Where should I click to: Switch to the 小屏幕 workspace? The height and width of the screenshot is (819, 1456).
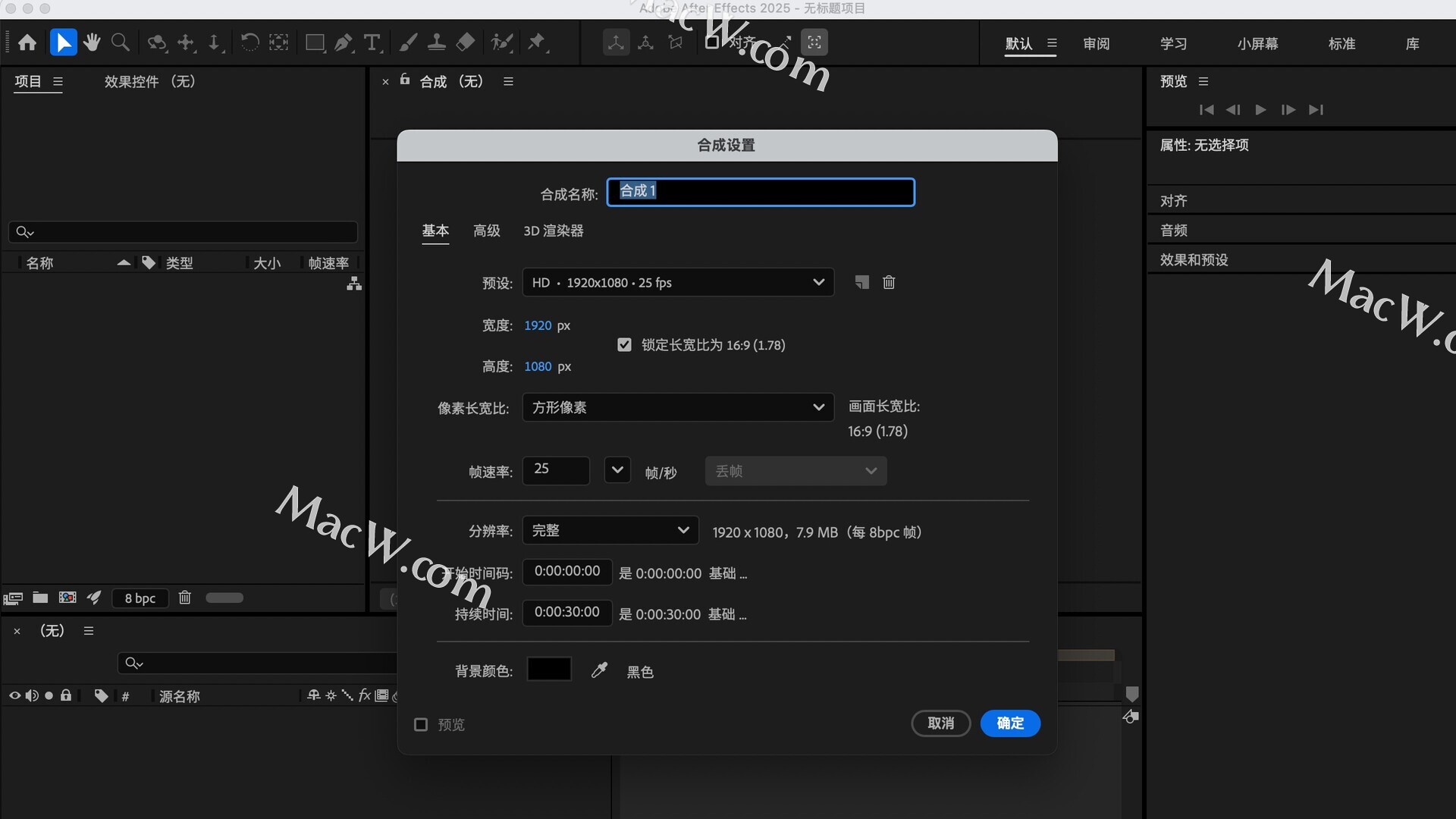click(1257, 43)
